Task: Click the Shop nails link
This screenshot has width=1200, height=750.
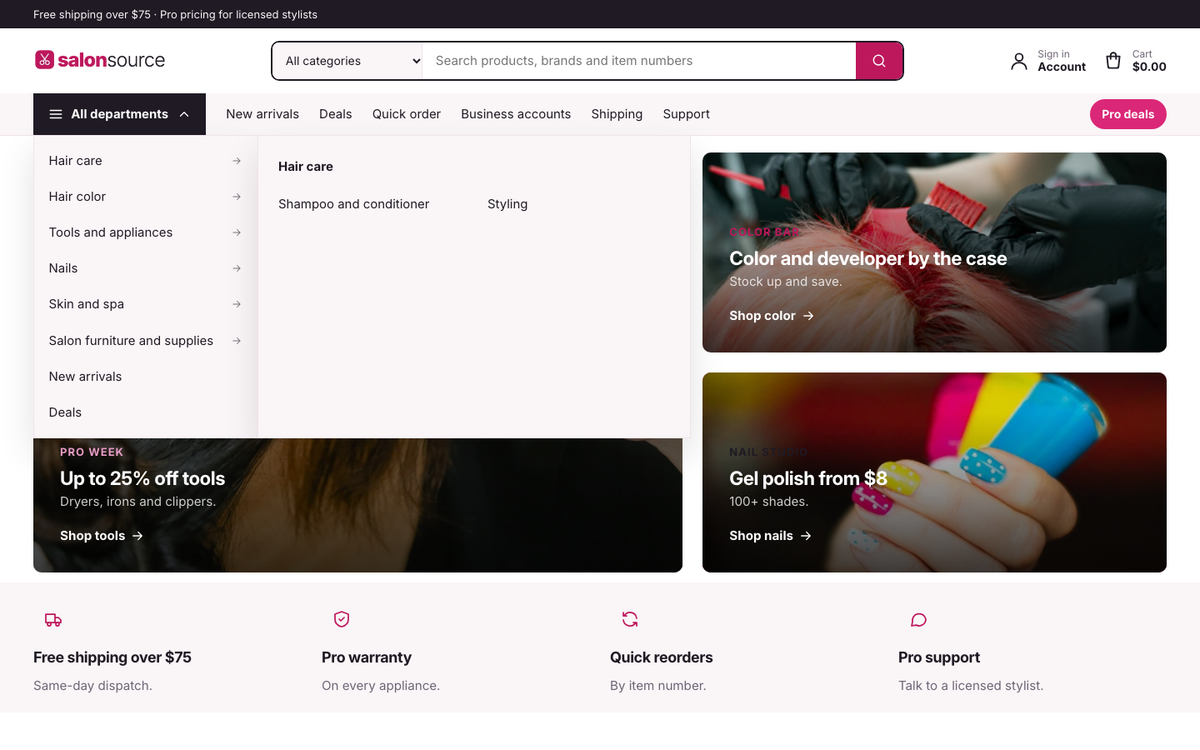Action: click(x=770, y=536)
